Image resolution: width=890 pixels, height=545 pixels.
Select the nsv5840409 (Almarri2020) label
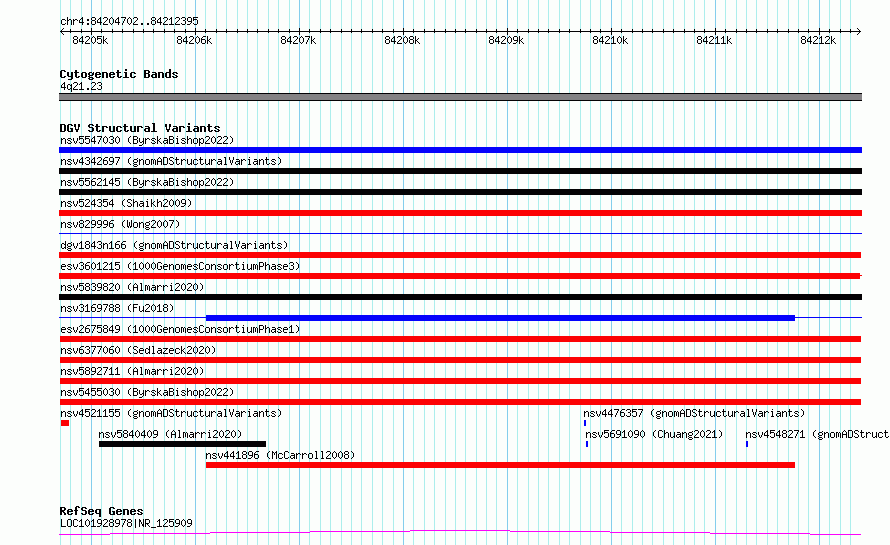[x=170, y=434]
